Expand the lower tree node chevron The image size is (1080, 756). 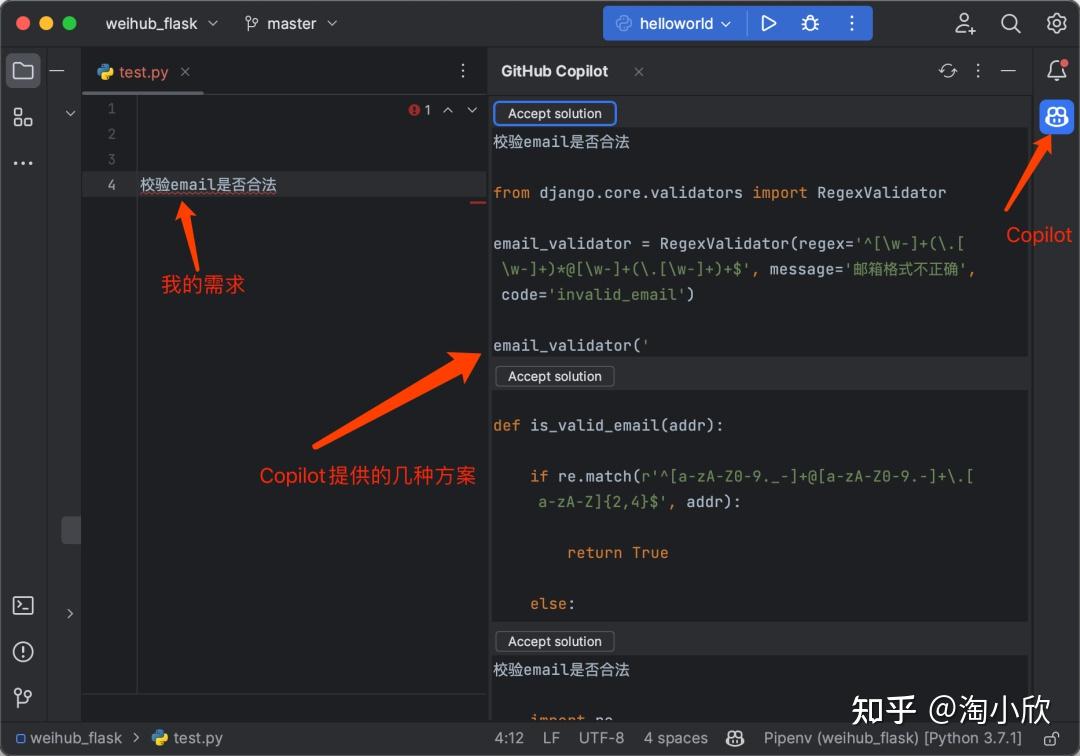click(x=70, y=613)
